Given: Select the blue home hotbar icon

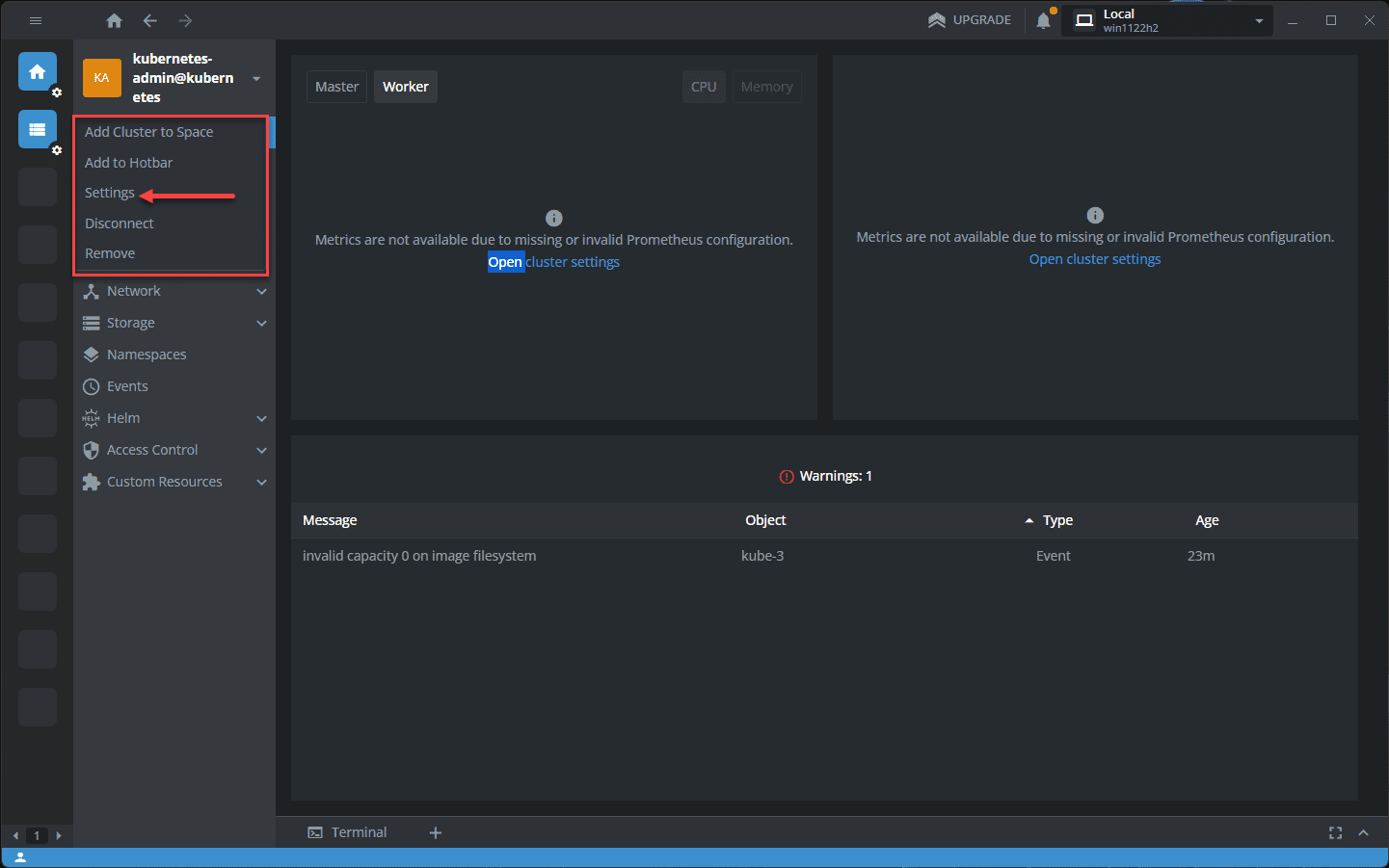Looking at the screenshot, I should click(x=38, y=71).
